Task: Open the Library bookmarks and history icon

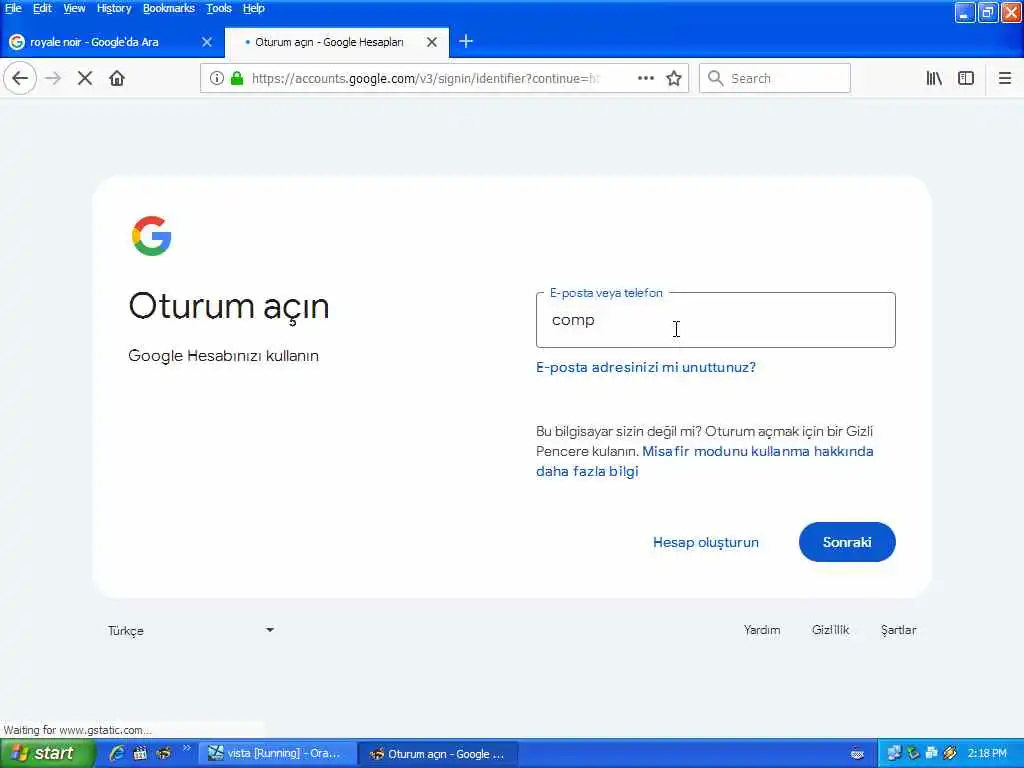Action: [x=934, y=78]
